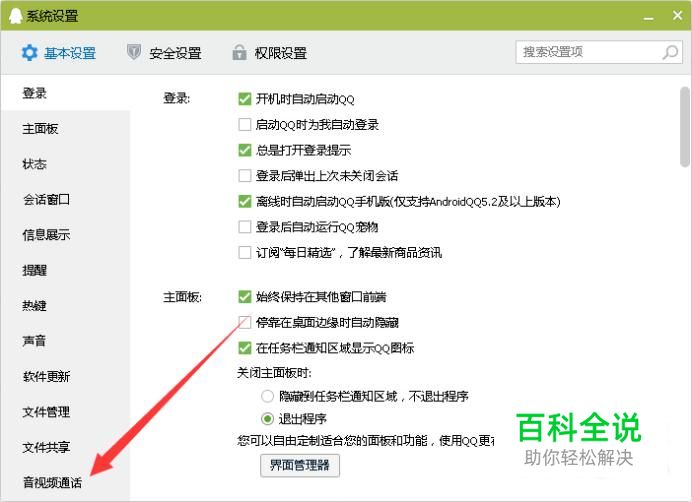Open 信息展示 settings in sidebar
The width and height of the screenshot is (692, 502).
point(65,234)
